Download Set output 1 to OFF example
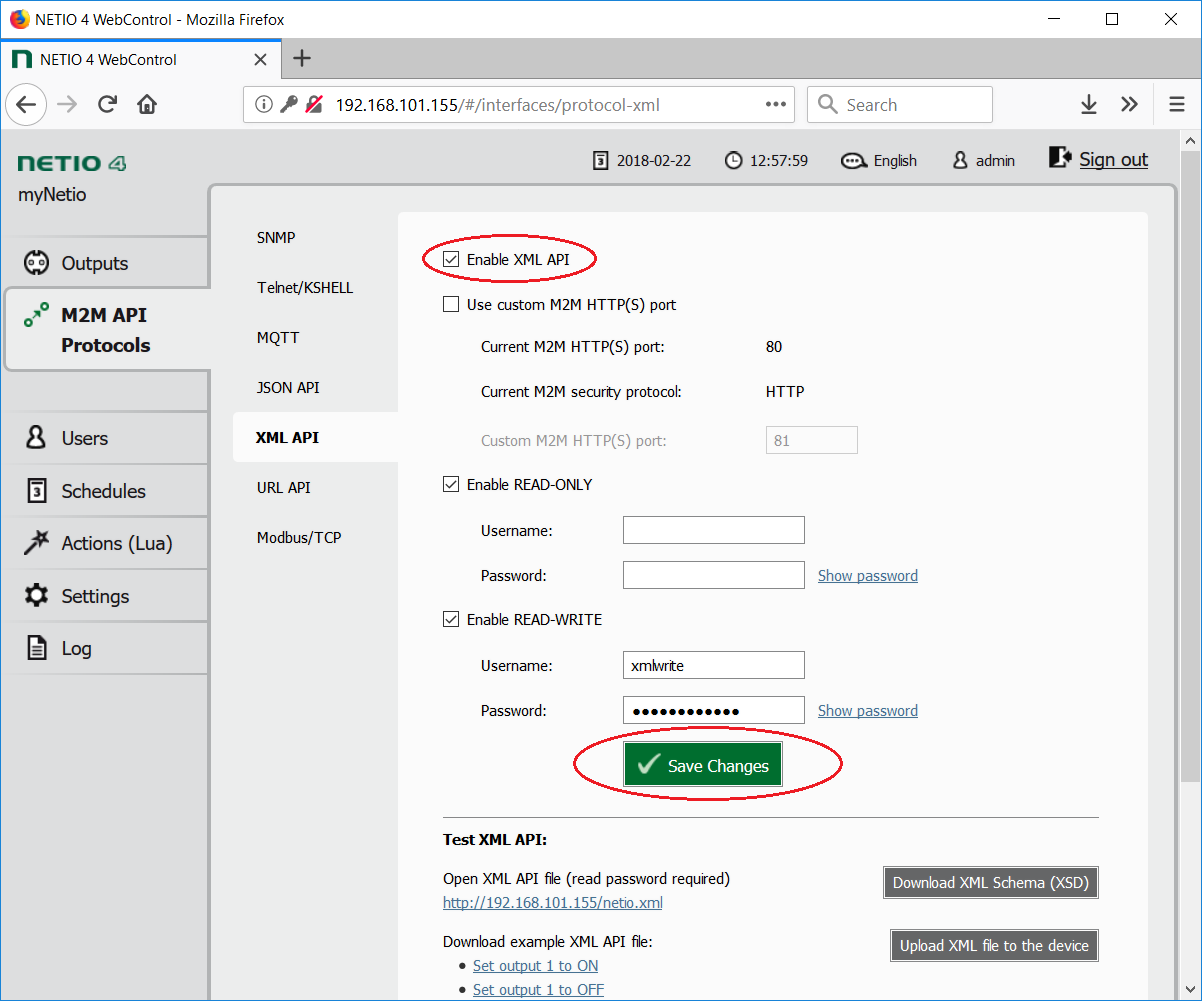The image size is (1202, 1001). (539, 990)
